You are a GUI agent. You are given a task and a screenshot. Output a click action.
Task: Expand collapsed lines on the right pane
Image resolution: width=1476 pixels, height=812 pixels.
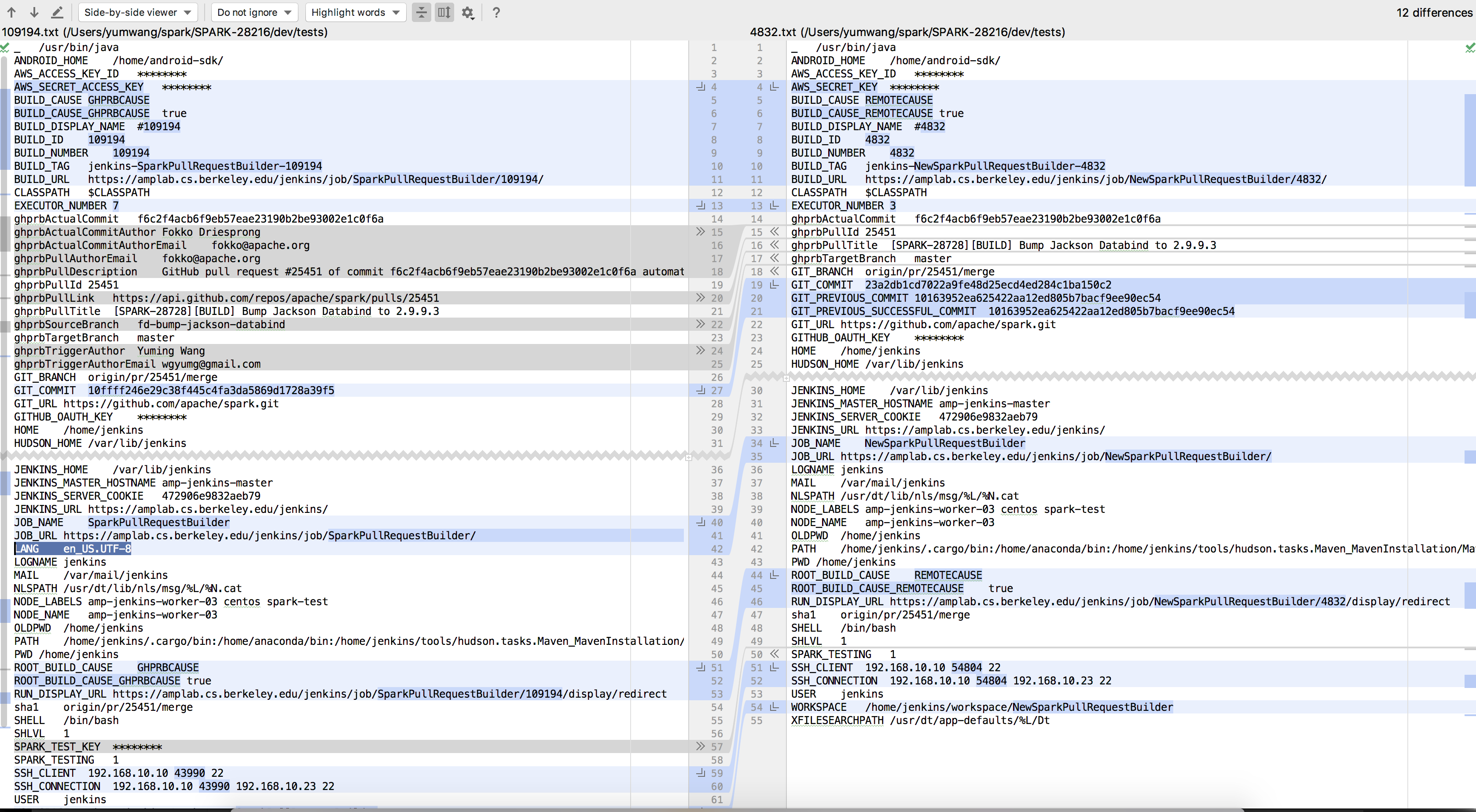(x=786, y=378)
